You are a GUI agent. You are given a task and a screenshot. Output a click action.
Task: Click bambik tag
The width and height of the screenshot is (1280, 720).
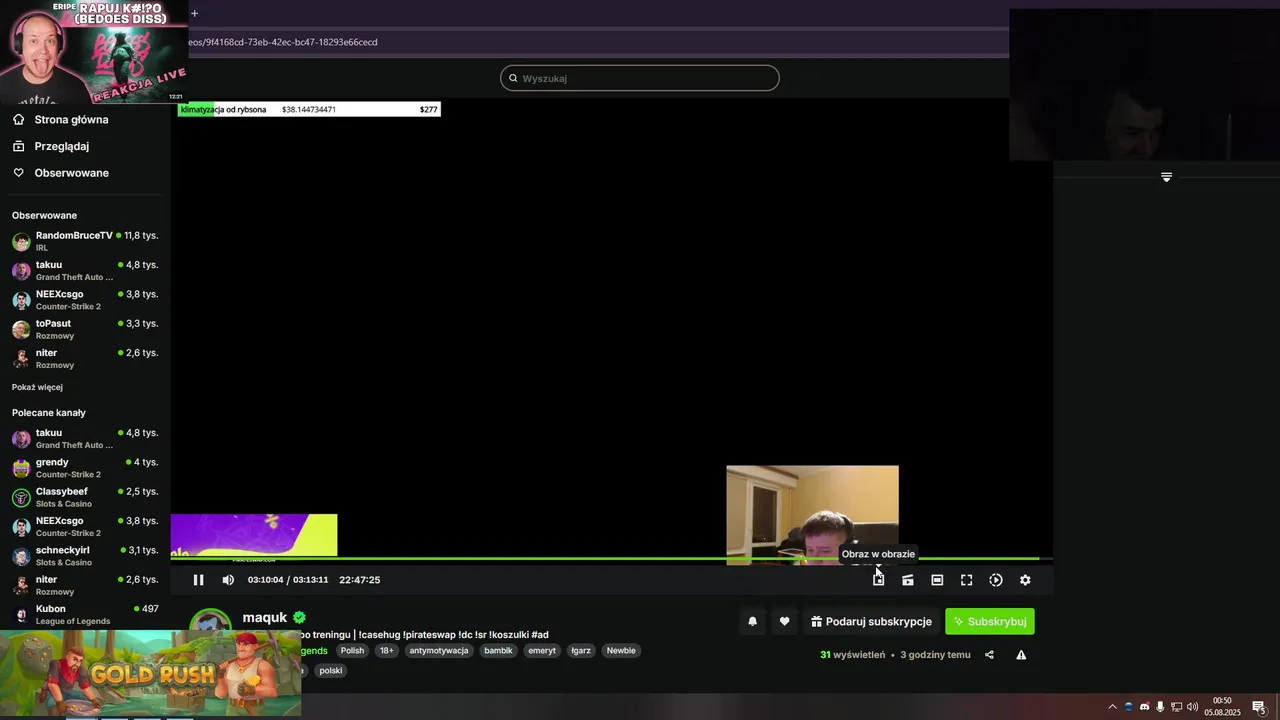tap(498, 650)
